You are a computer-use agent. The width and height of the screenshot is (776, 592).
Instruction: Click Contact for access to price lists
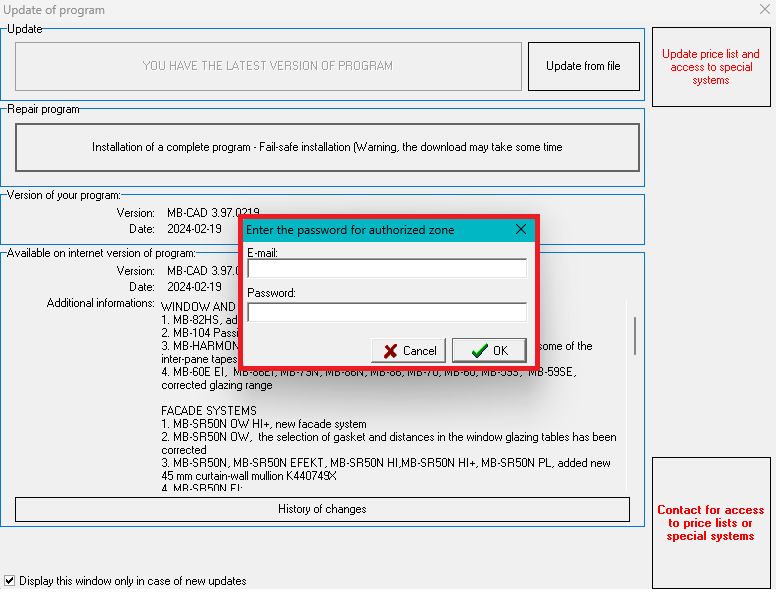click(710, 522)
